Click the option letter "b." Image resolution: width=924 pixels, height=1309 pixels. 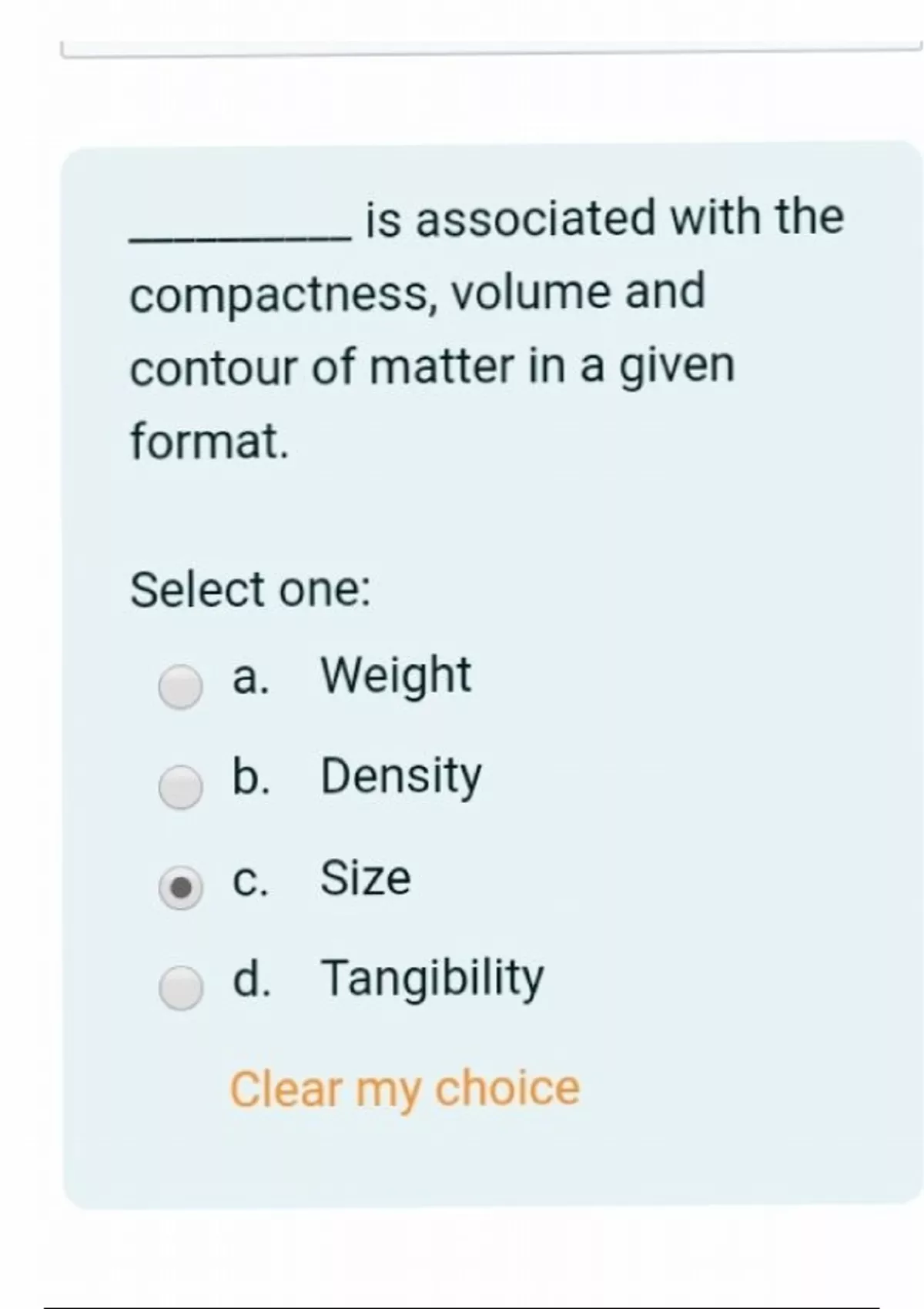[x=251, y=777]
